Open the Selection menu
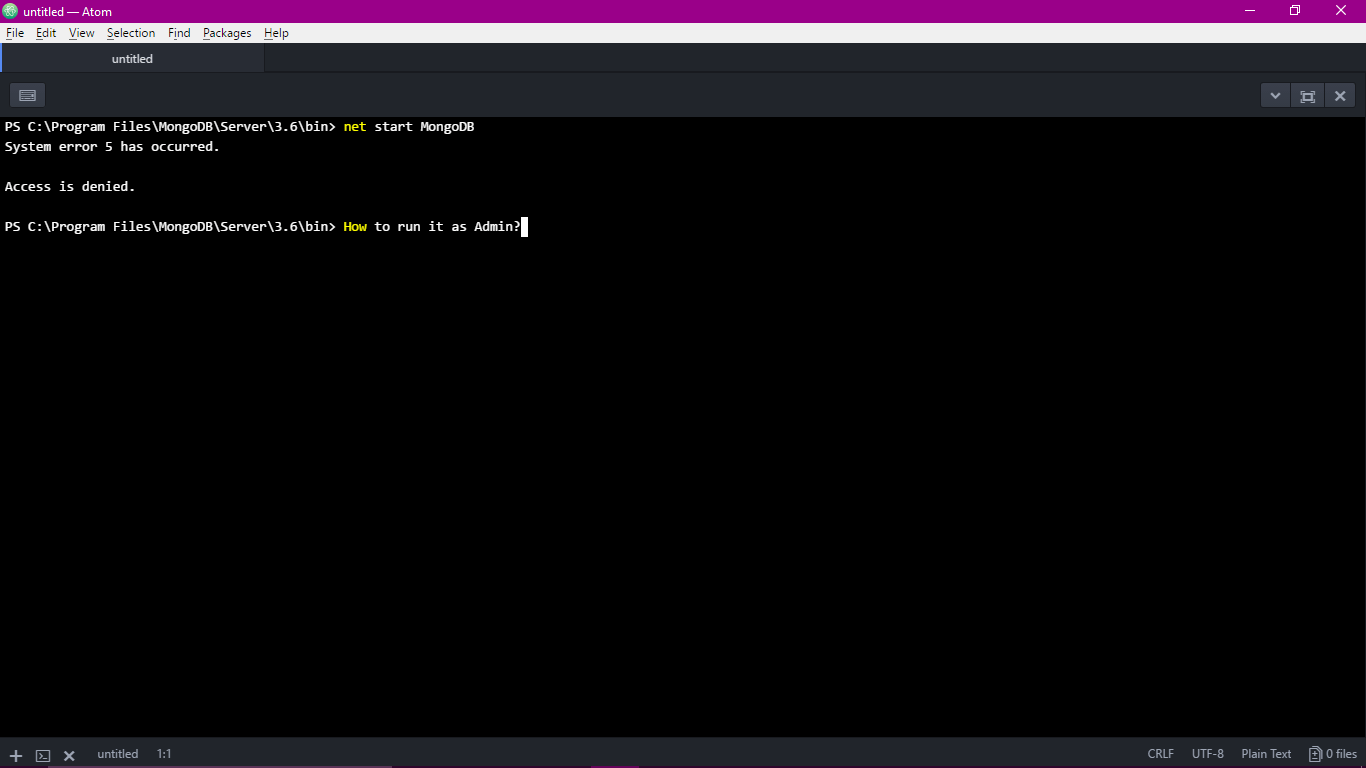Viewport: 1366px width, 768px height. tap(131, 33)
